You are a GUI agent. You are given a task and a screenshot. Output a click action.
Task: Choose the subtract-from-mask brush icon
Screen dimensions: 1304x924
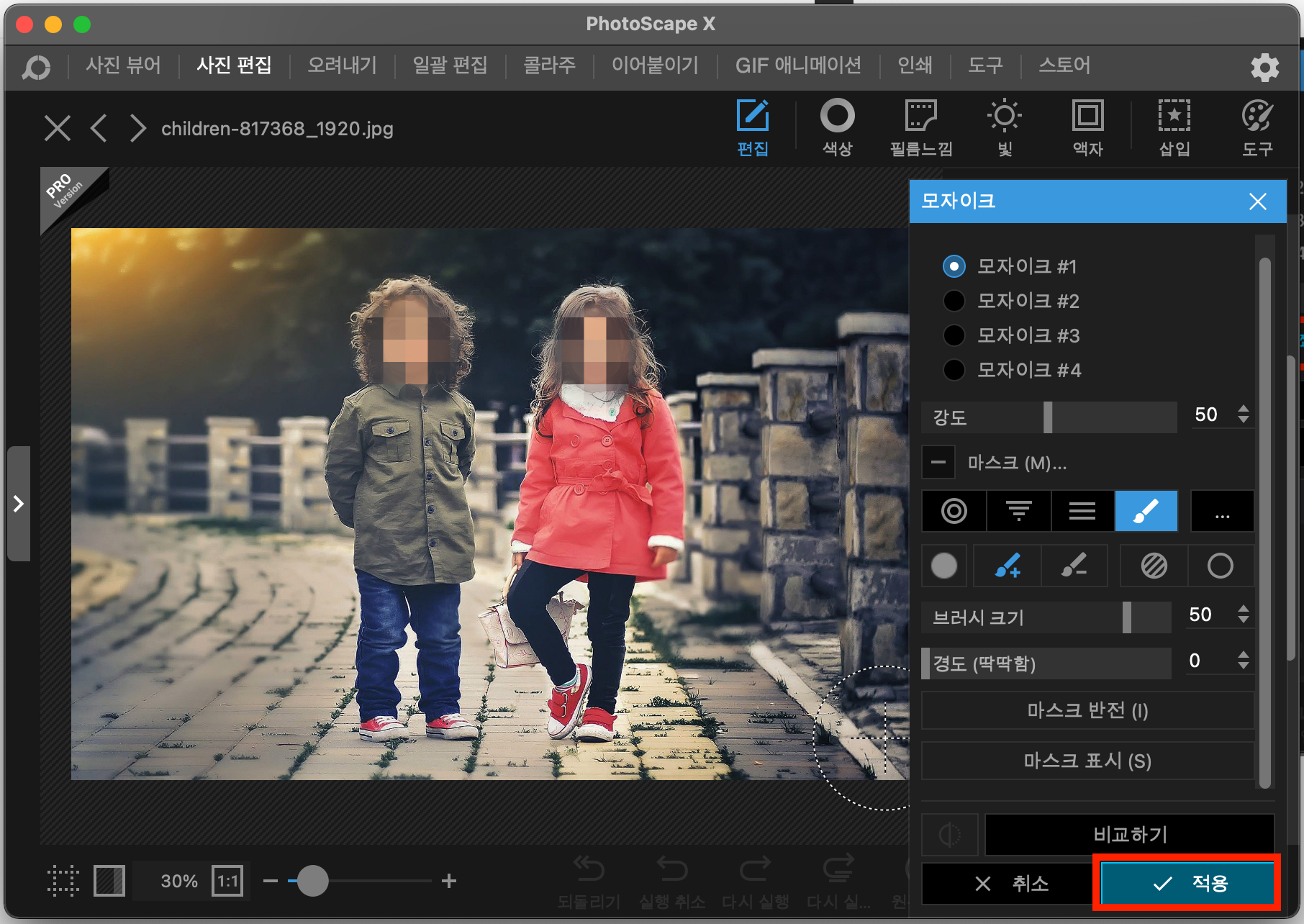pyautogui.click(x=1074, y=566)
